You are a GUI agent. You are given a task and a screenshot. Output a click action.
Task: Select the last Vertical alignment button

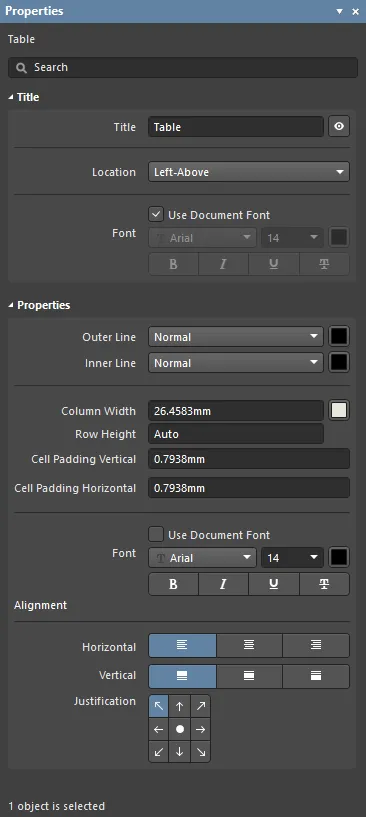pyautogui.click(x=316, y=676)
